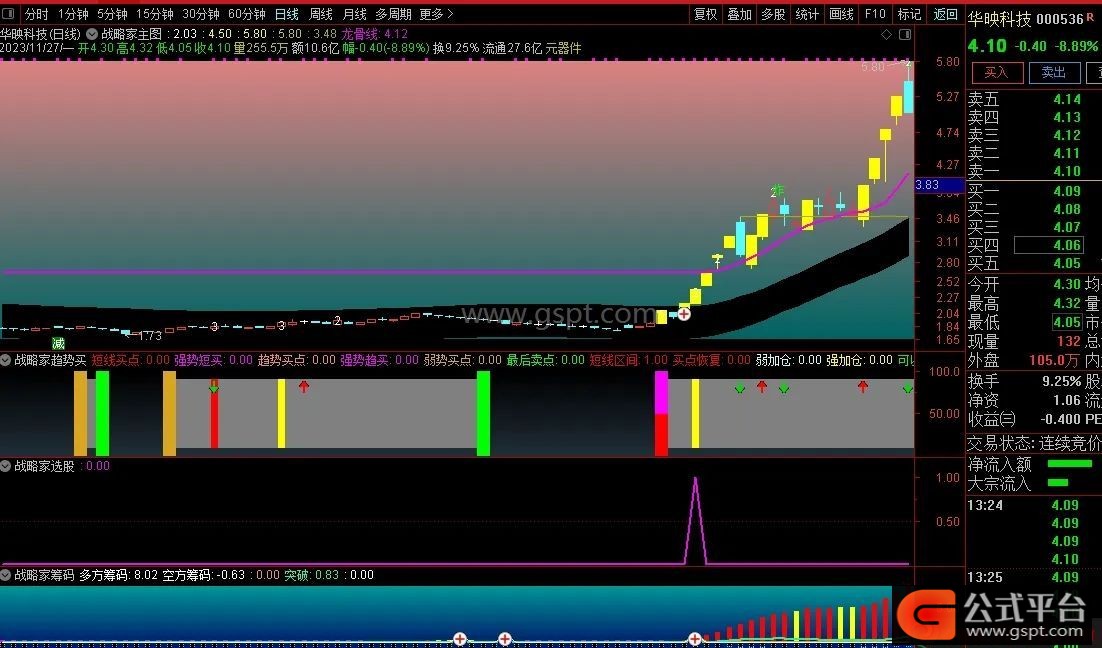Open the F10 company info
The height and width of the screenshot is (648, 1102).
coord(875,14)
